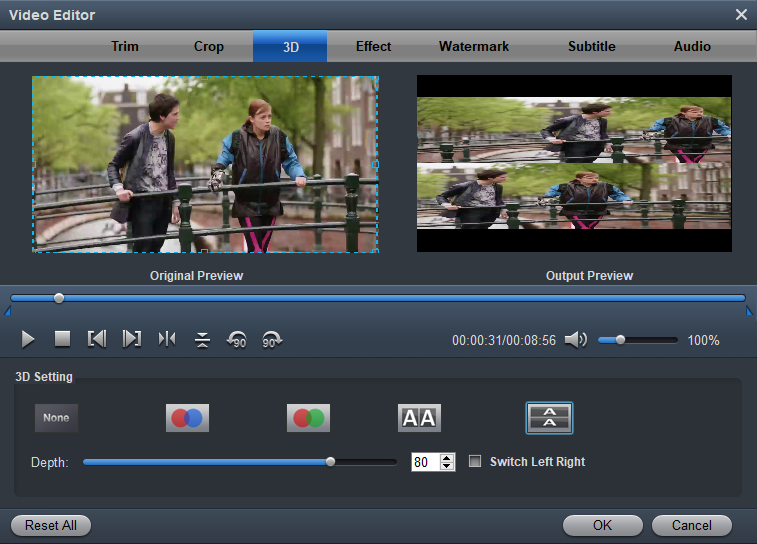Click the left trim marker below the timeline

[x=8, y=311]
